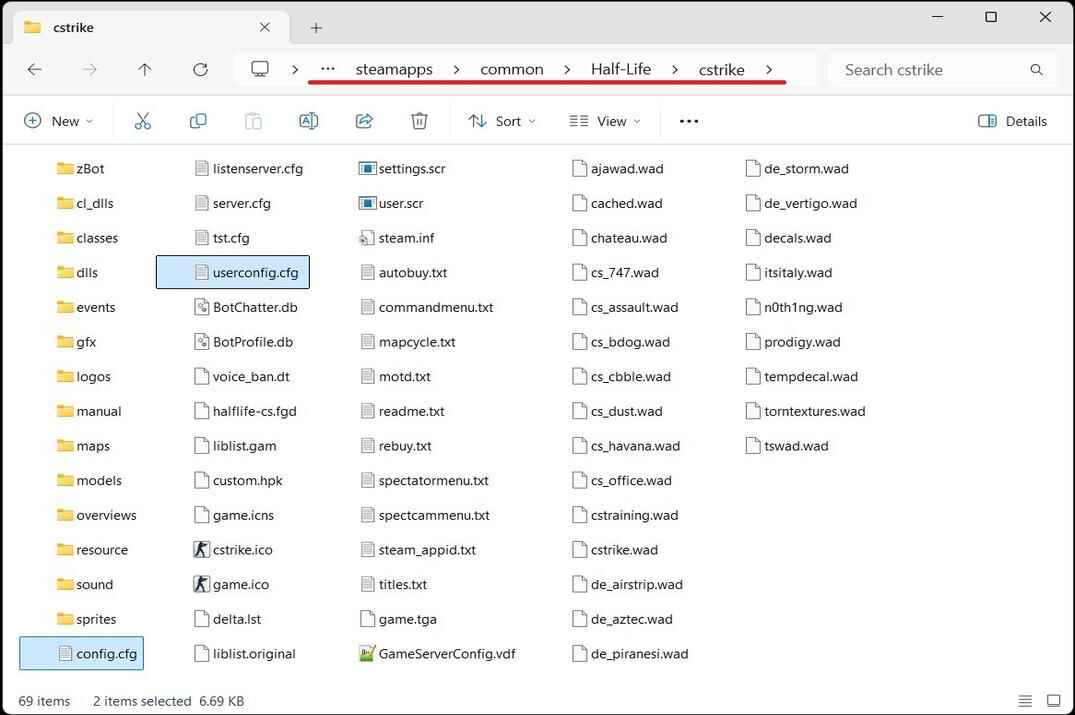
Task: Select the halflife-cs.fgd file
Action: click(x=245, y=411)
